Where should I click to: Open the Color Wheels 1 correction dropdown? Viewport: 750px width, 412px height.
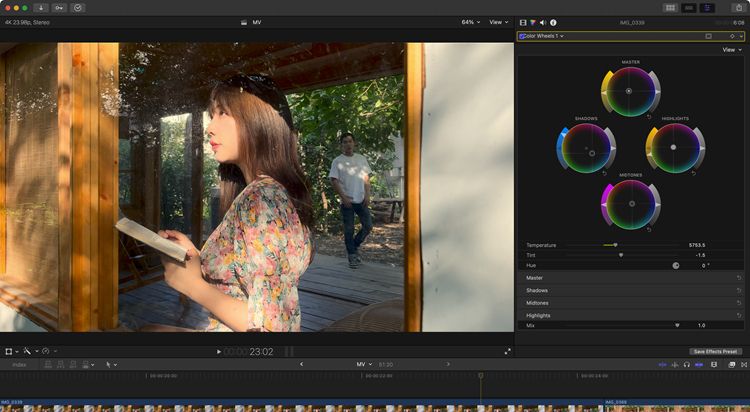pos(545,36)
